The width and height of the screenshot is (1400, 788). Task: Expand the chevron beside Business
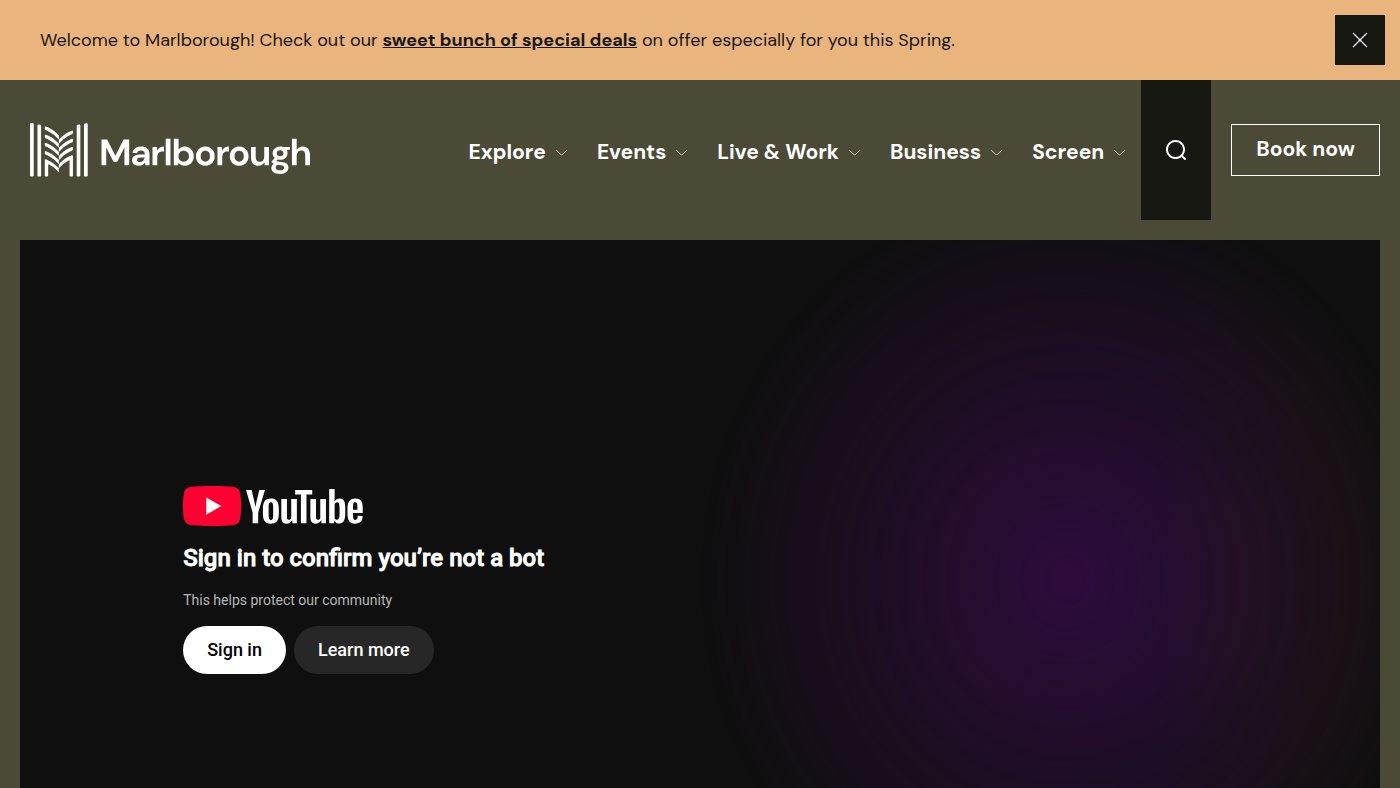click(x=997, y=153)
